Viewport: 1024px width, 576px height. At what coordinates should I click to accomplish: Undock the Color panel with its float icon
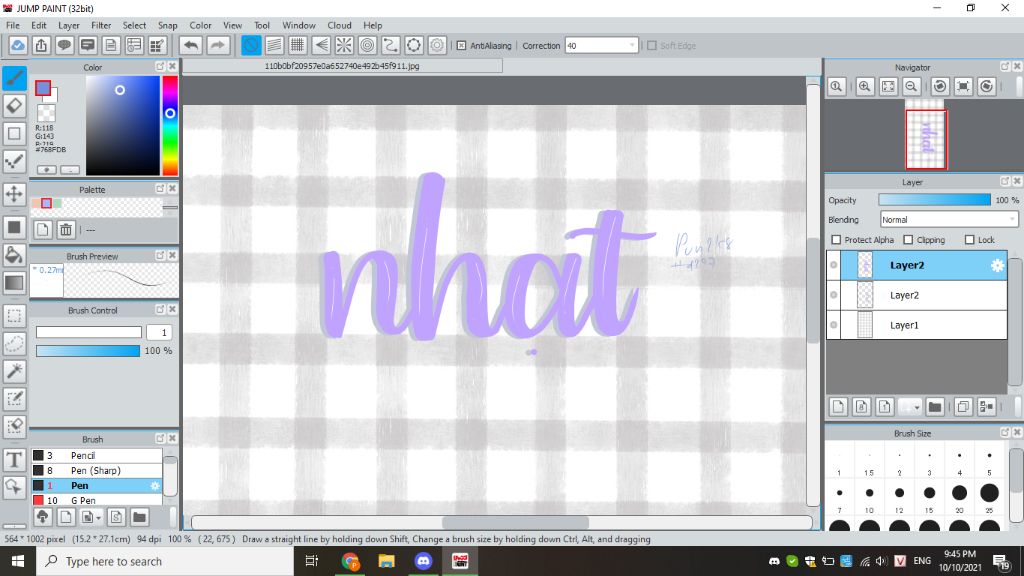click(160, 67)
